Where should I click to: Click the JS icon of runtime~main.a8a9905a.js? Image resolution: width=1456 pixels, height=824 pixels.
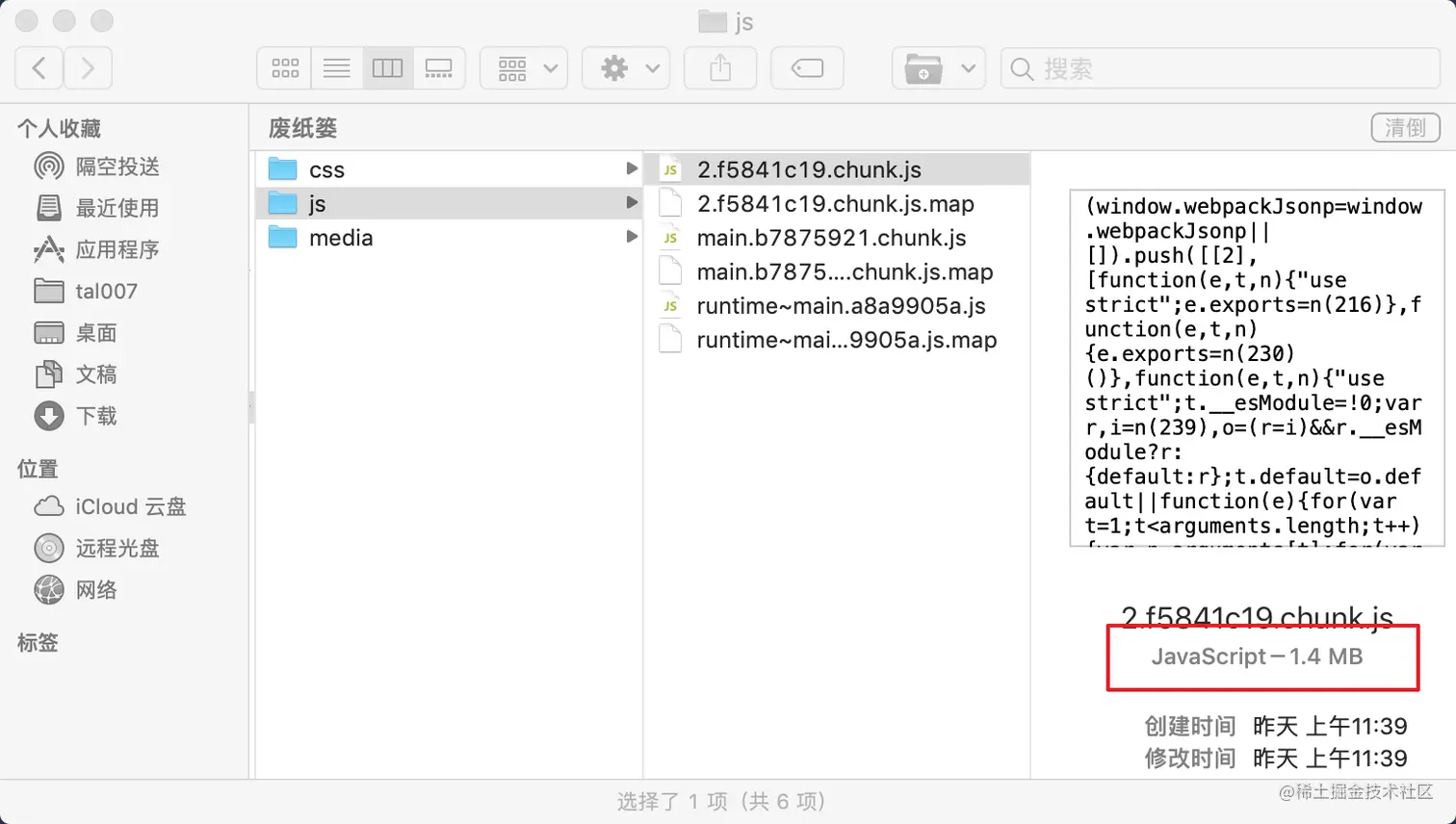click(x=670, y=306)
